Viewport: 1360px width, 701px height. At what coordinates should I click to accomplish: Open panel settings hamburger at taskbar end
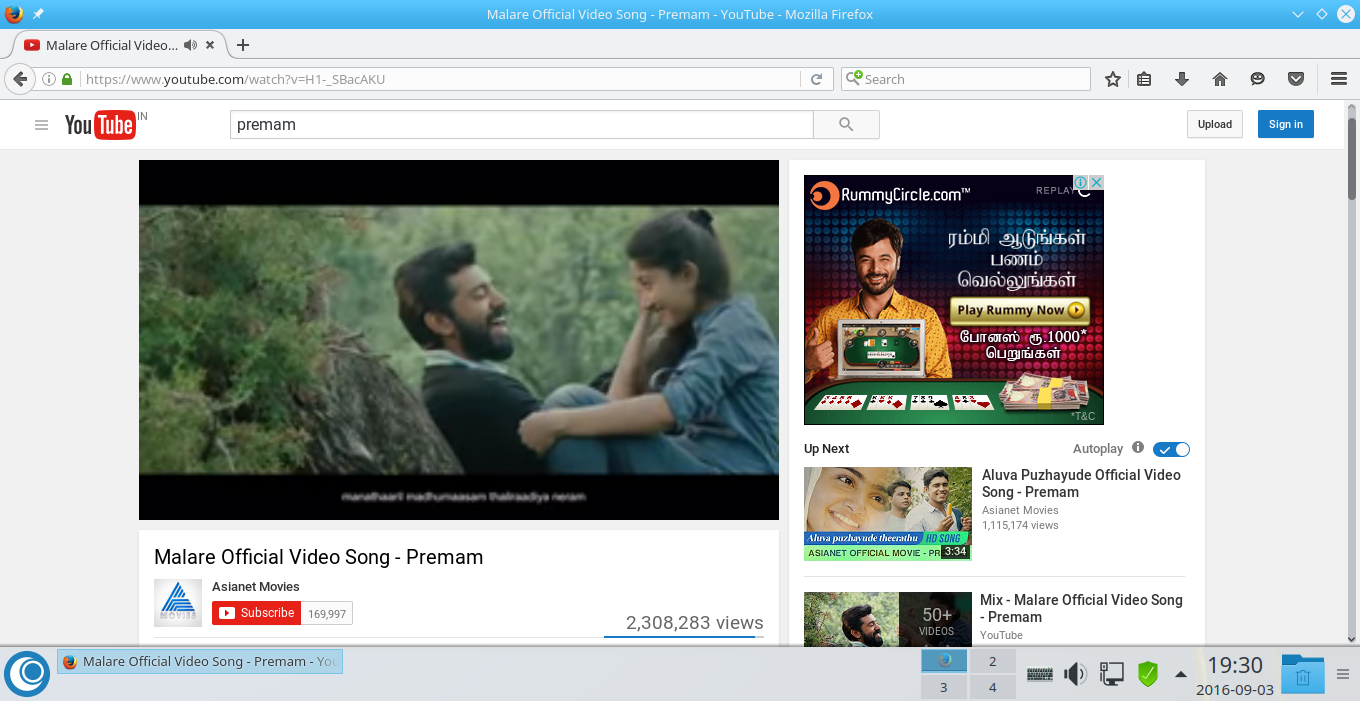1343,674
